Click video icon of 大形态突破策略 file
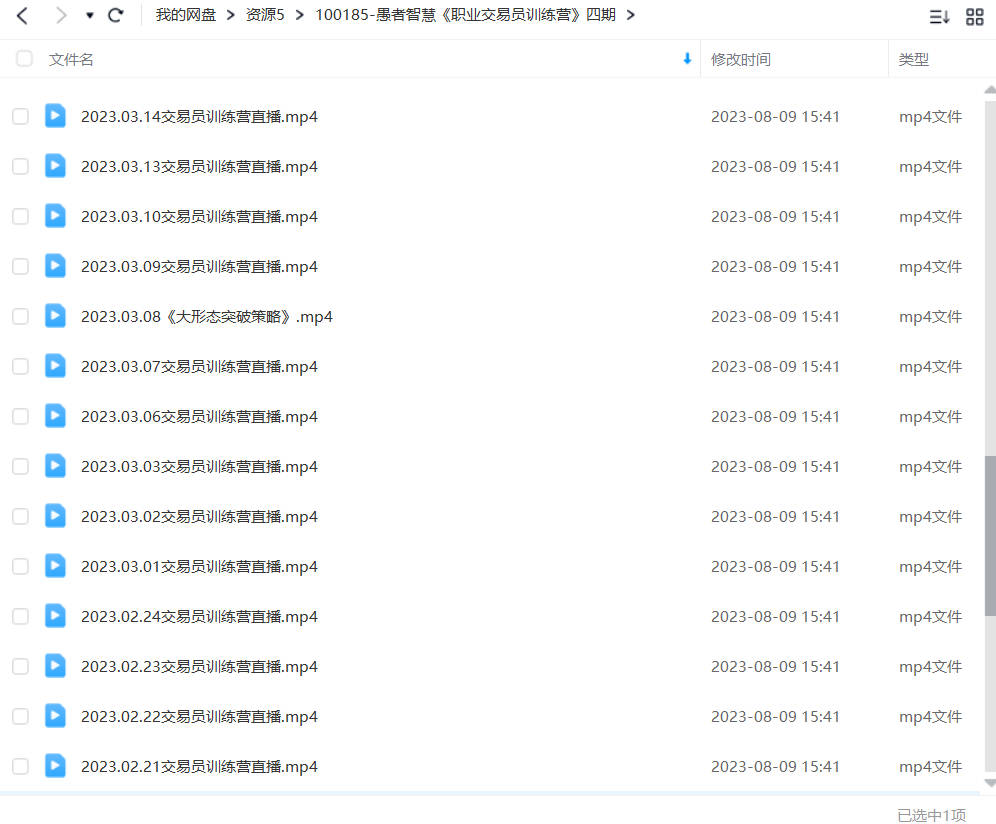The image size is (996, 824). tap(55, 316)
